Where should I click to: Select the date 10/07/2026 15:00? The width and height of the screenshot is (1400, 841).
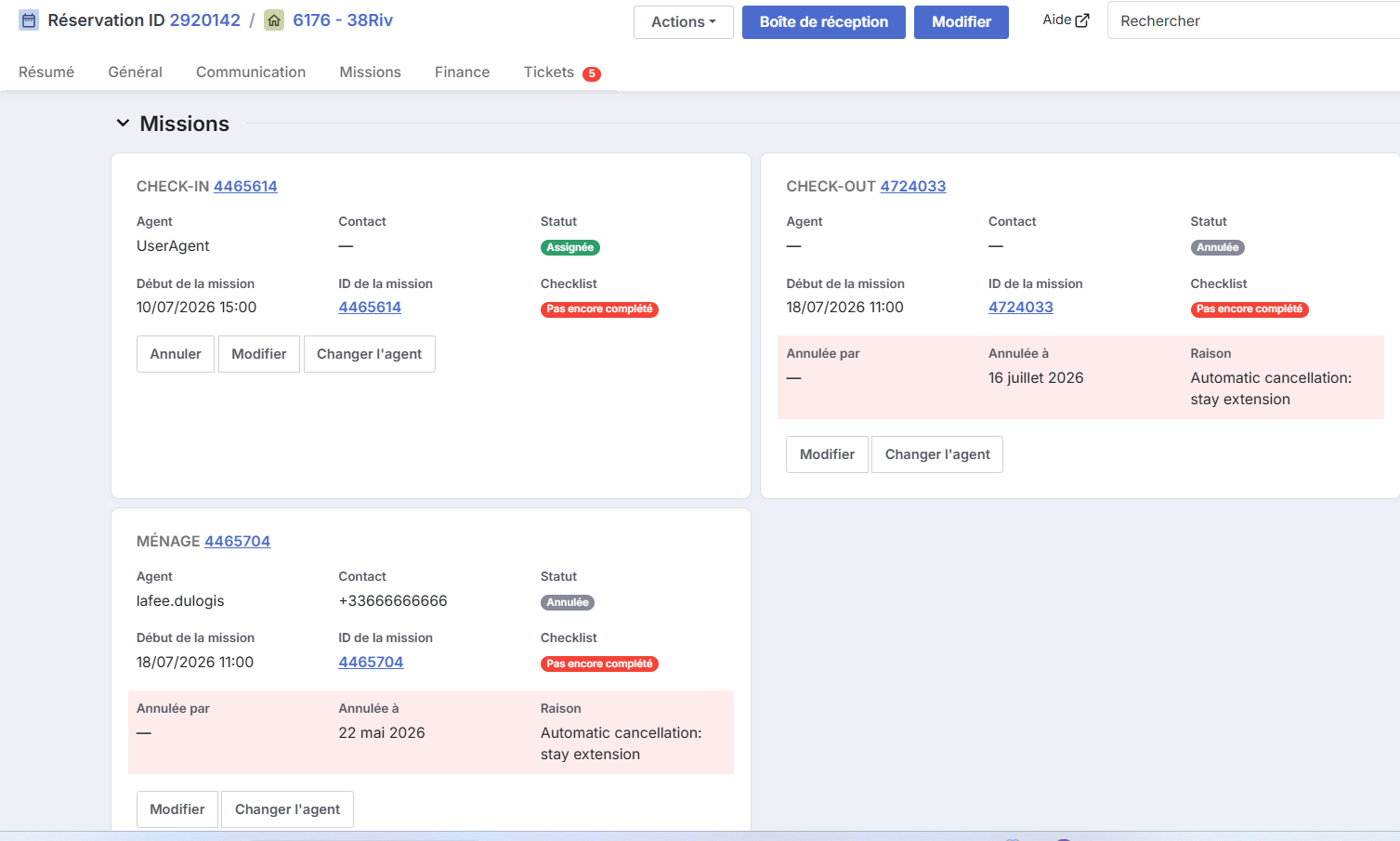point(197,308)
